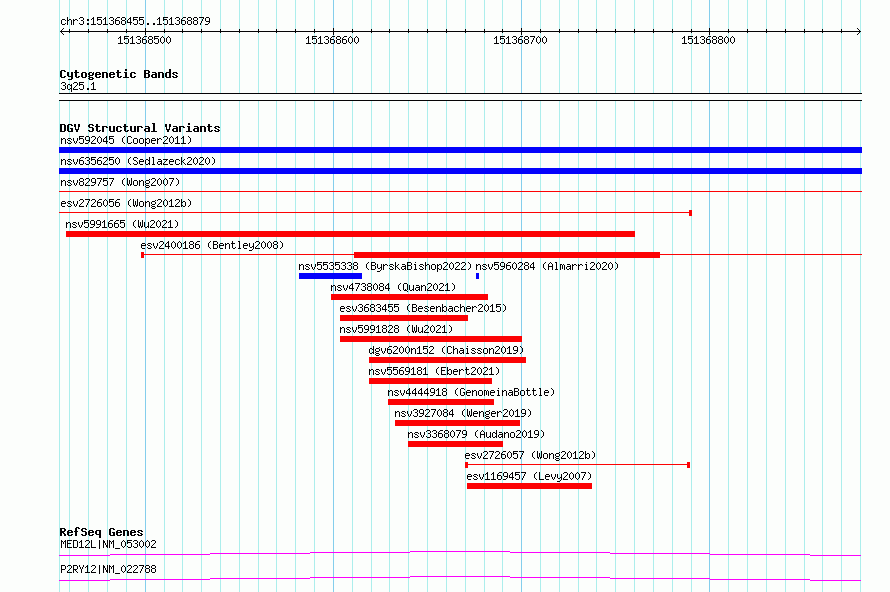
Task: Click the esv2400186 left endpoint marker
Action: (x=142, y=255)
